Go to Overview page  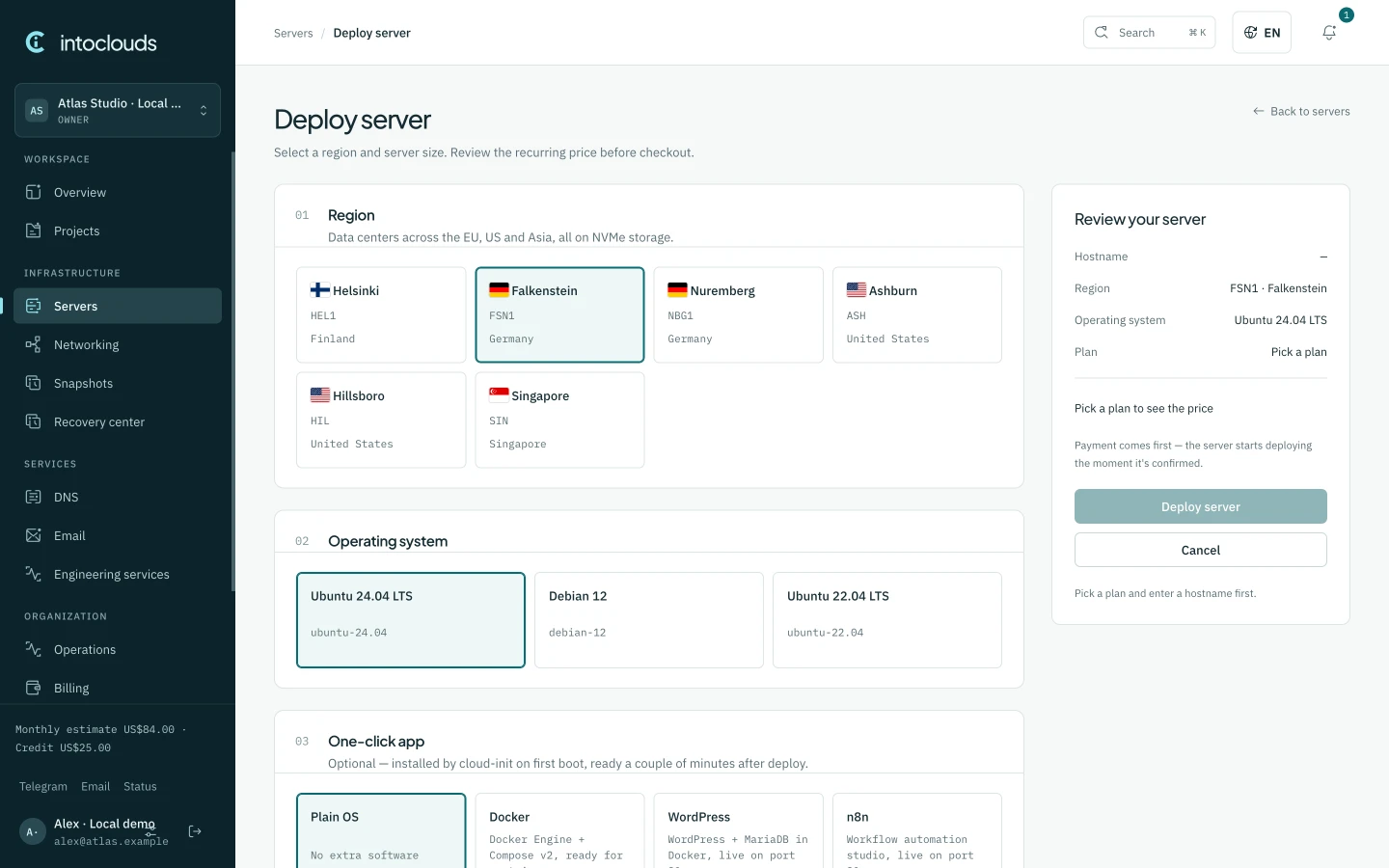[x=118, y=192]
